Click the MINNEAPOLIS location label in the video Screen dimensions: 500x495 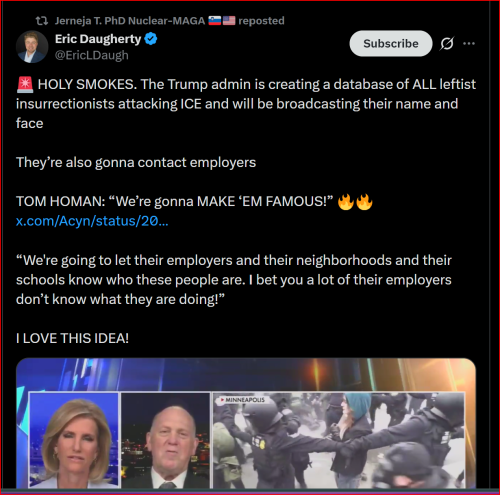click(242, 400)
